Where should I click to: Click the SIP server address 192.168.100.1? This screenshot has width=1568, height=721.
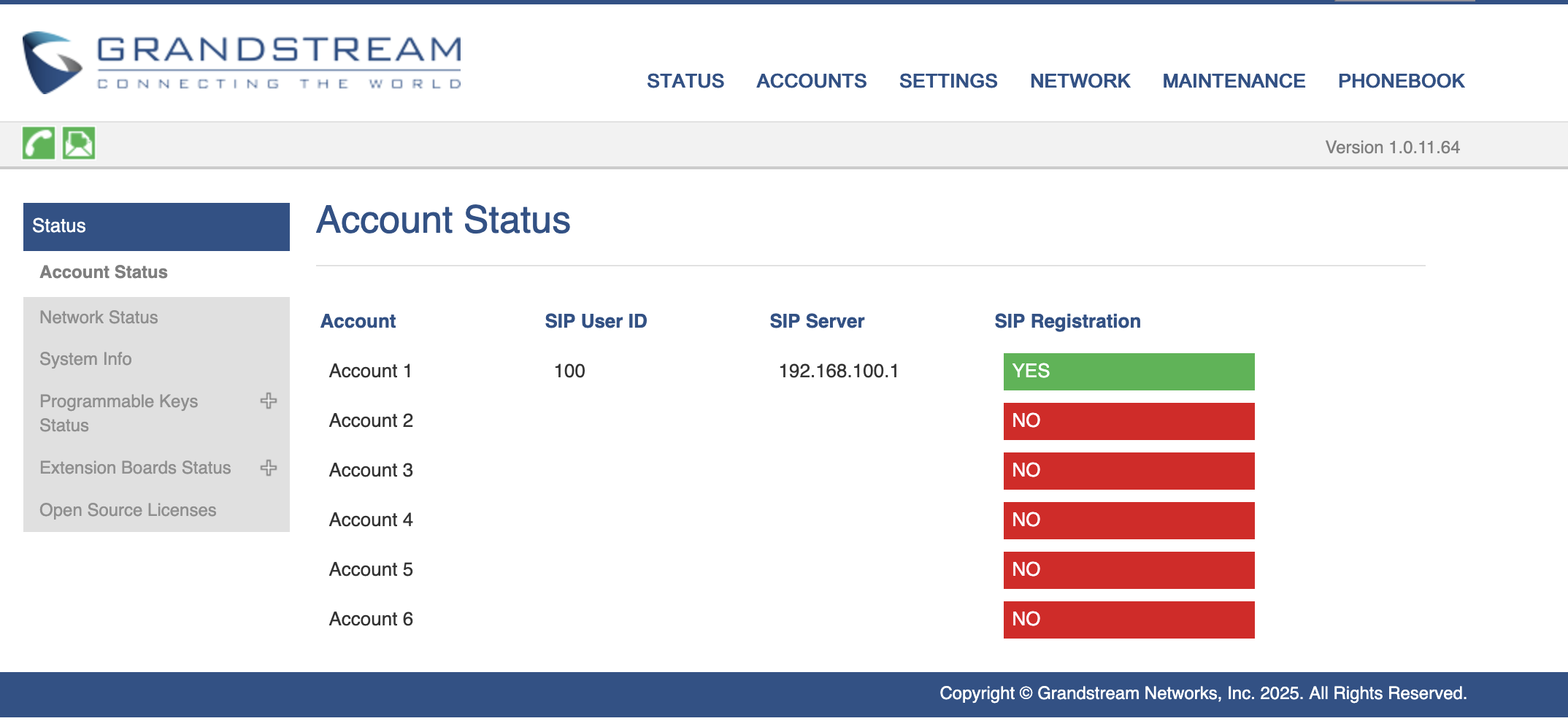838,371
